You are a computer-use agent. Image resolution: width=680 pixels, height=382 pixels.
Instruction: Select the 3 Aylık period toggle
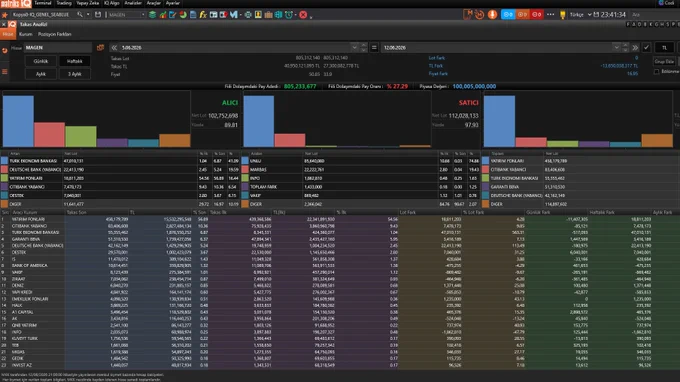tap(75, 74)
